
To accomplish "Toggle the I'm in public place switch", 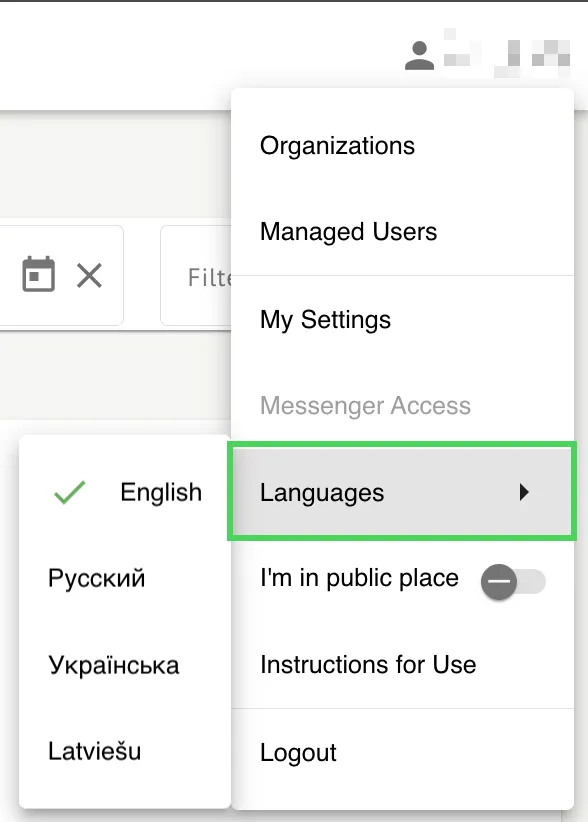I will click(x=513, y=581).
